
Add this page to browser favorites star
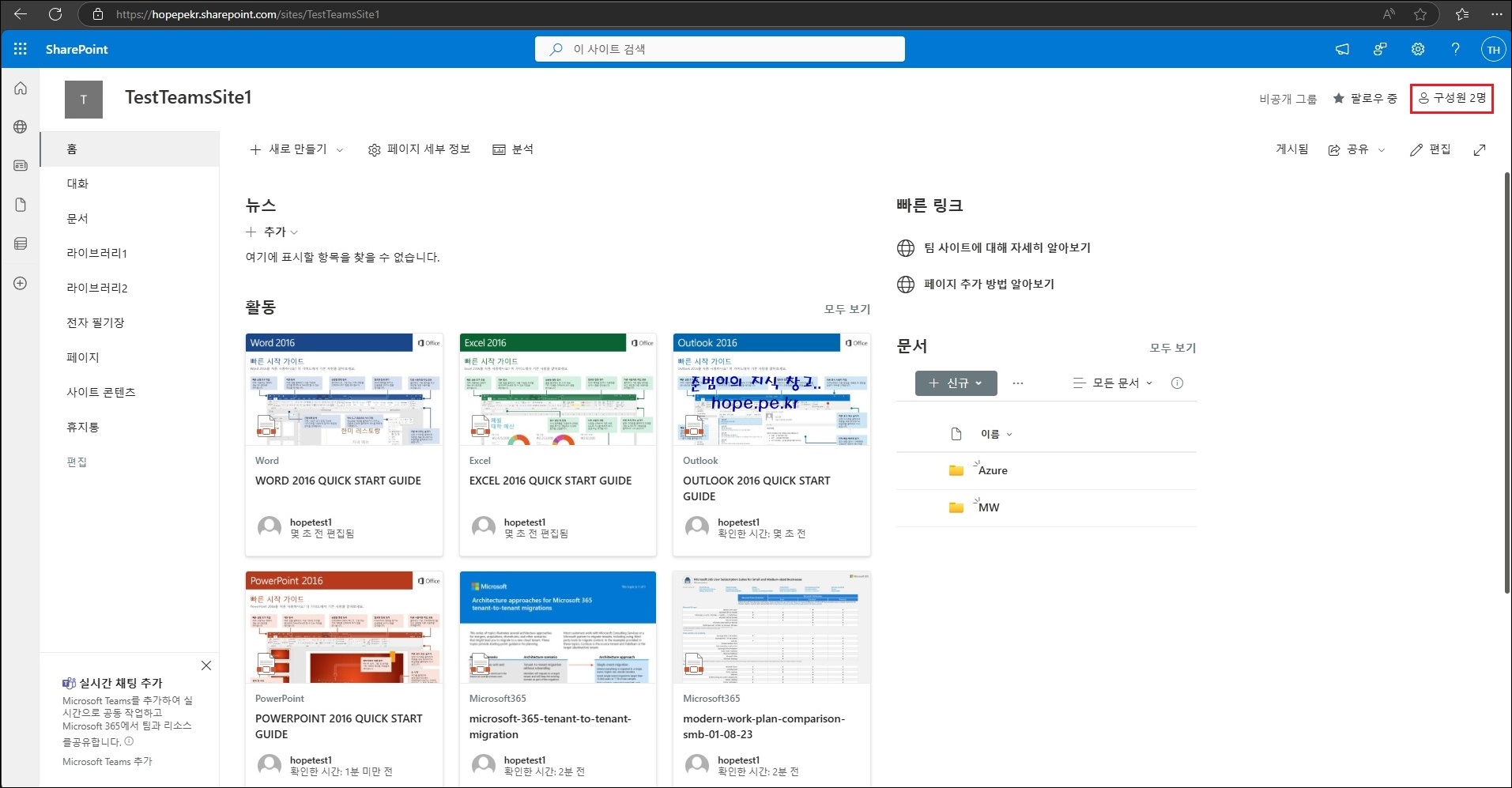(x=1420, y=14)
